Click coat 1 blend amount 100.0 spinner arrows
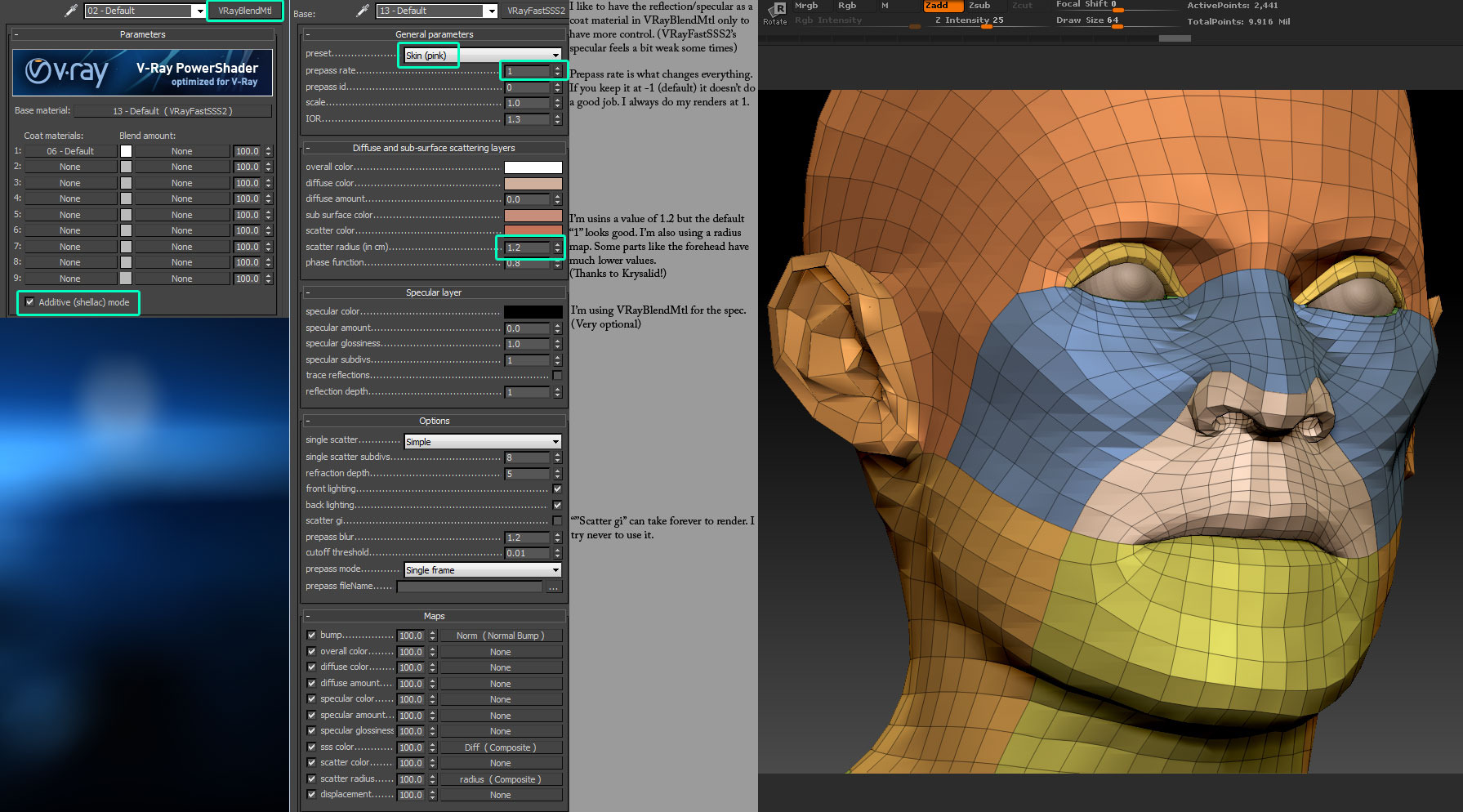The height and width of the screenshot is (812, 1463). coord(268,151)
